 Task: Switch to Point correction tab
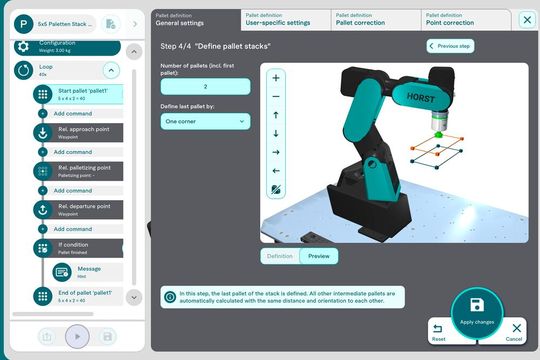[x=466, y=20]
